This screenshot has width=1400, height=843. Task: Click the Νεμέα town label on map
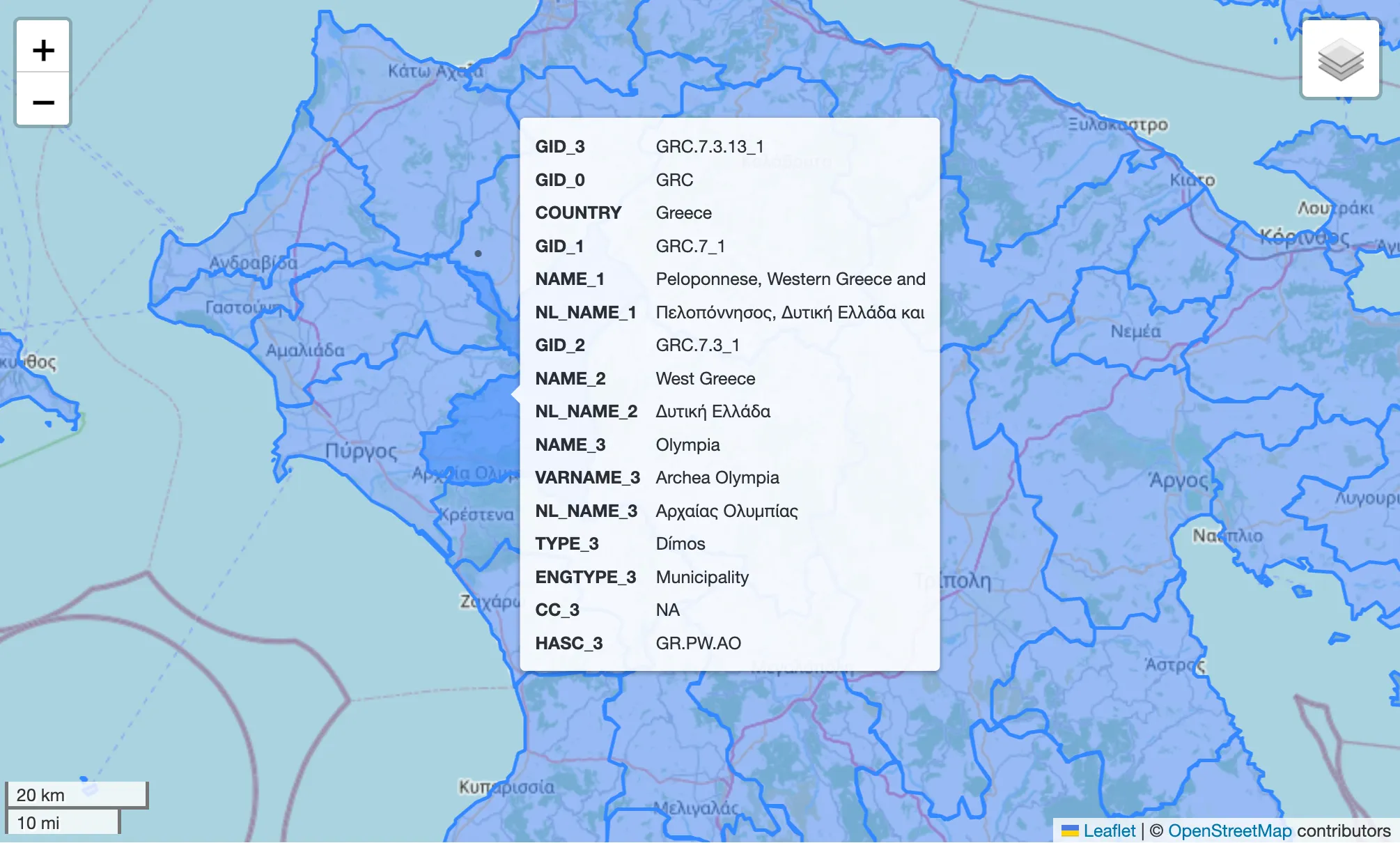pyautogui.click(x=1135, y=331)
